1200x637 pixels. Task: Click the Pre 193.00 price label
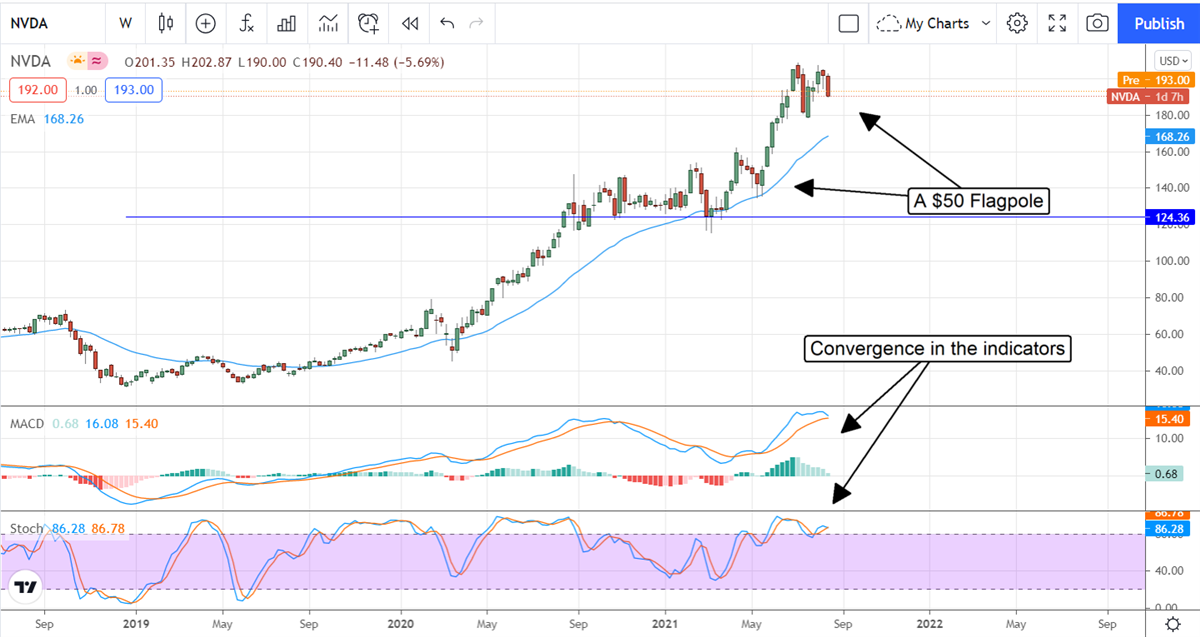[1155, 79]
